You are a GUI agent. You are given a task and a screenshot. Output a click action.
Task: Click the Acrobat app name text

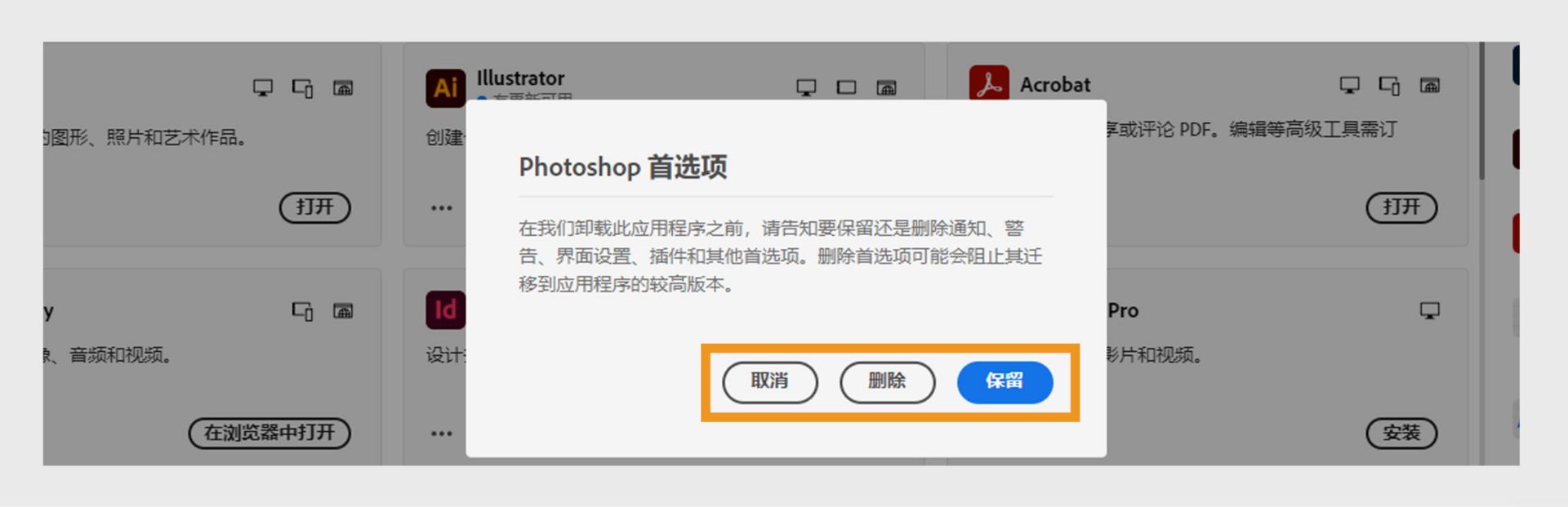click(x=1054, y=85)
